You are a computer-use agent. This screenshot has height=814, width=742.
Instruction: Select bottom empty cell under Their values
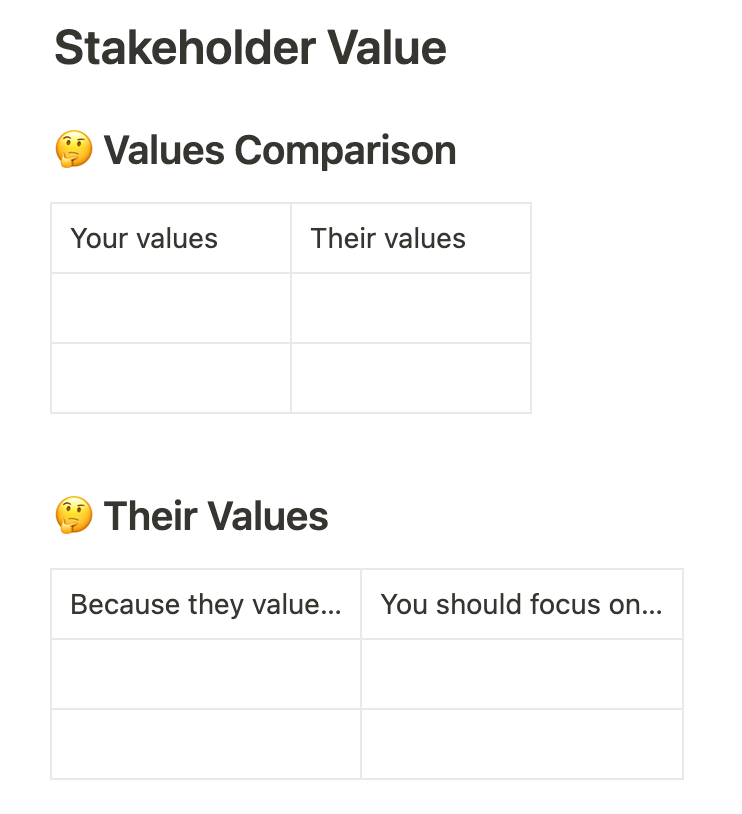(x=411, y=378)
